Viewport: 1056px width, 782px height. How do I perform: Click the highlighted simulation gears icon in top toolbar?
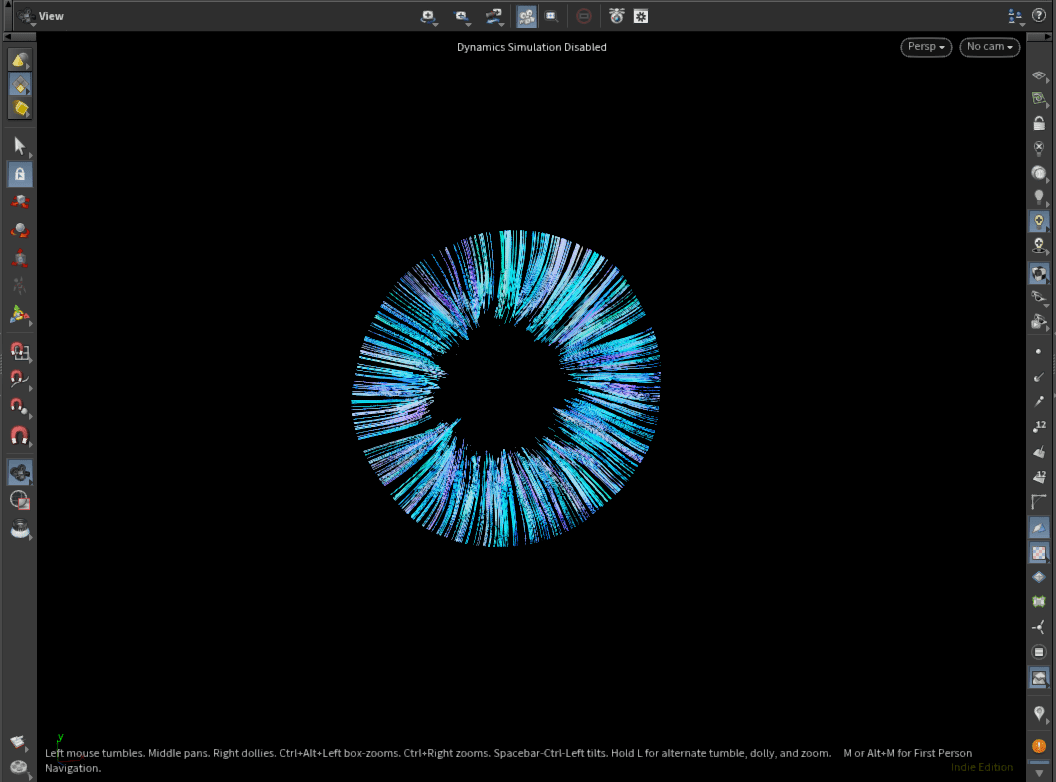(x=526, y=16)
